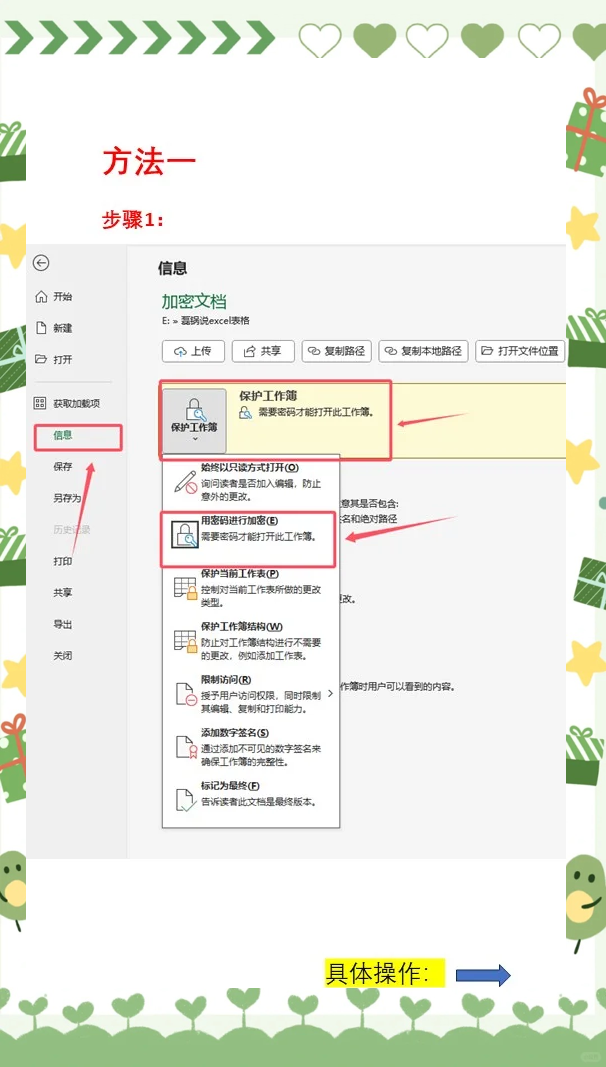Choose 打印 in the sidebar menu
Screen dimensions: 606x1067
pyautogui.click(x=63, y=561)
